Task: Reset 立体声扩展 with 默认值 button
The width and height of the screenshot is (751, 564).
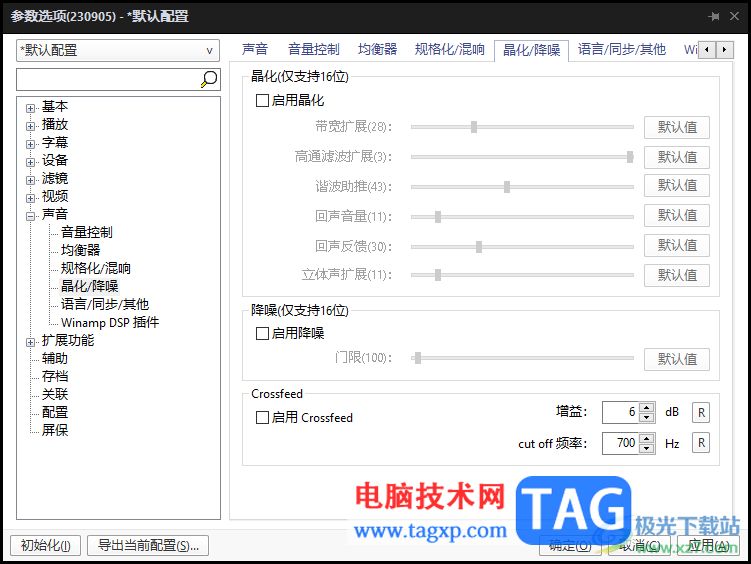Action: pos(677,275)
